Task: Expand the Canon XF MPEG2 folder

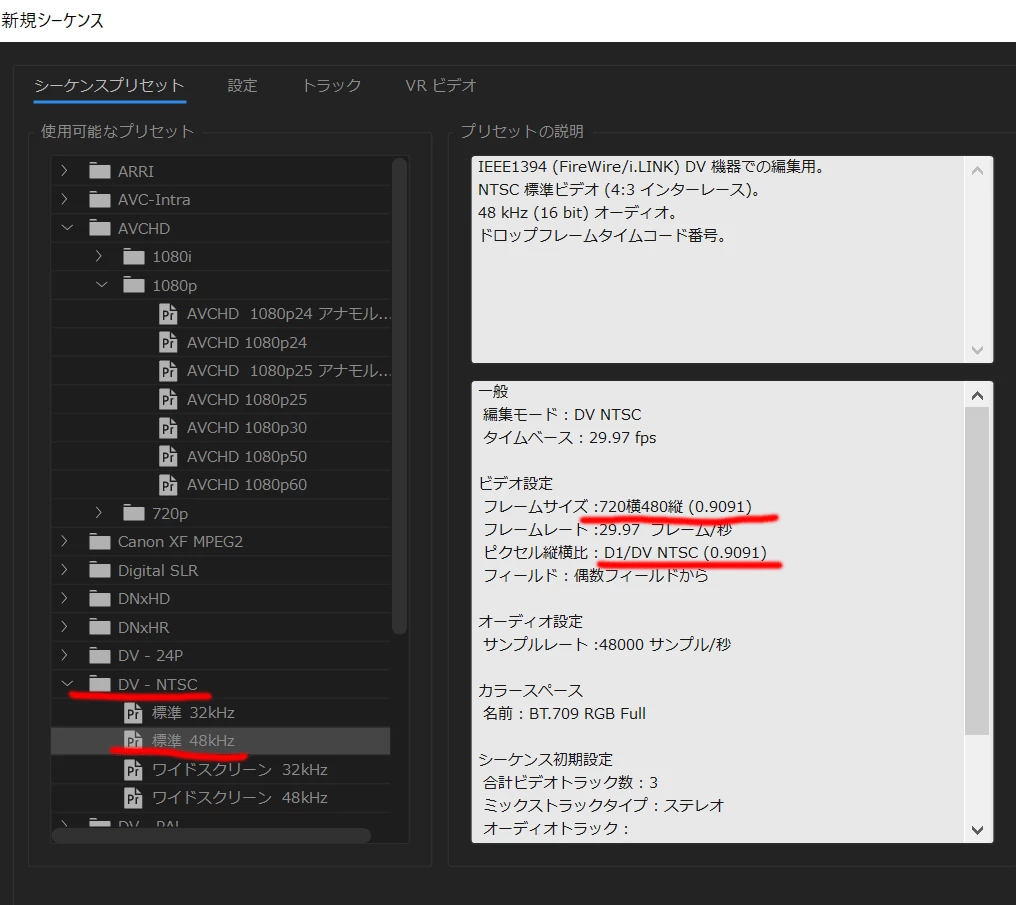Action: [64, 542]
